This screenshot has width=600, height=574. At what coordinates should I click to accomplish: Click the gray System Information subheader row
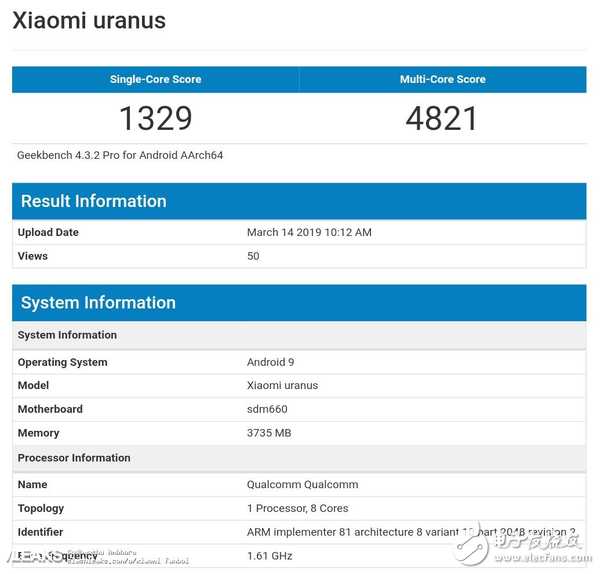tap(299, 335)
